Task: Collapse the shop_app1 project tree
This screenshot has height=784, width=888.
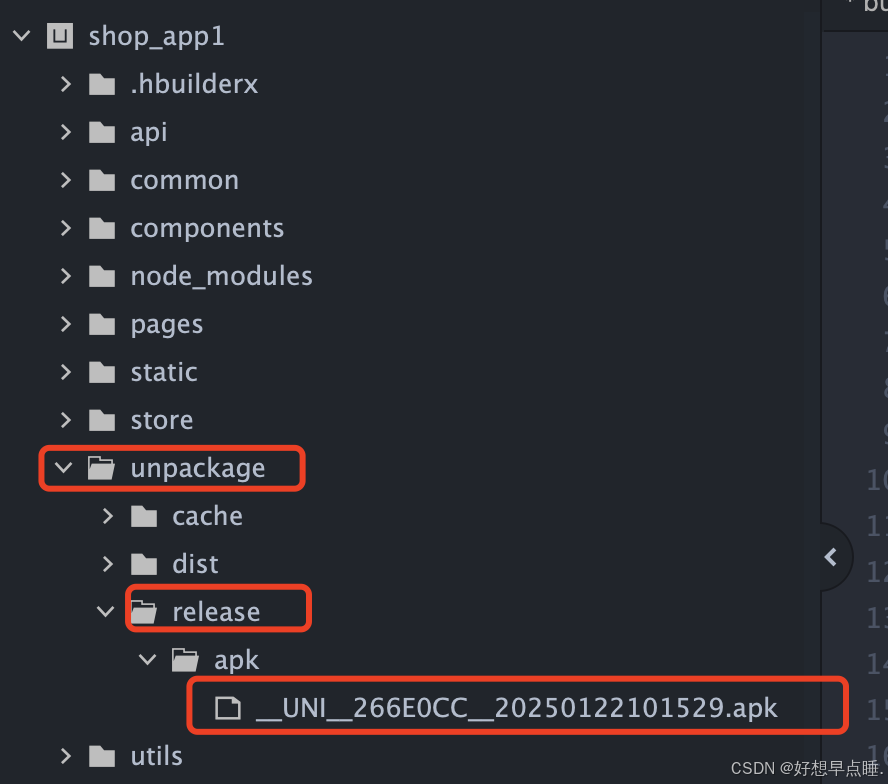Action: (x=20, y=35)
